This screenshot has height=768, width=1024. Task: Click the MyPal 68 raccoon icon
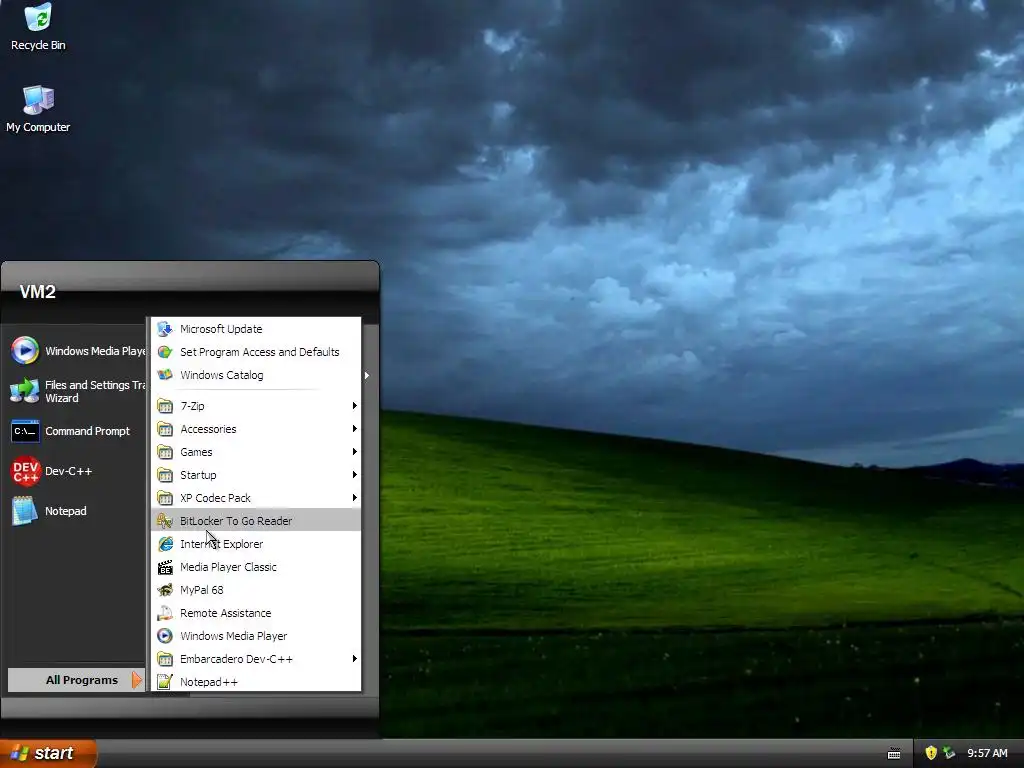[165, 590]
